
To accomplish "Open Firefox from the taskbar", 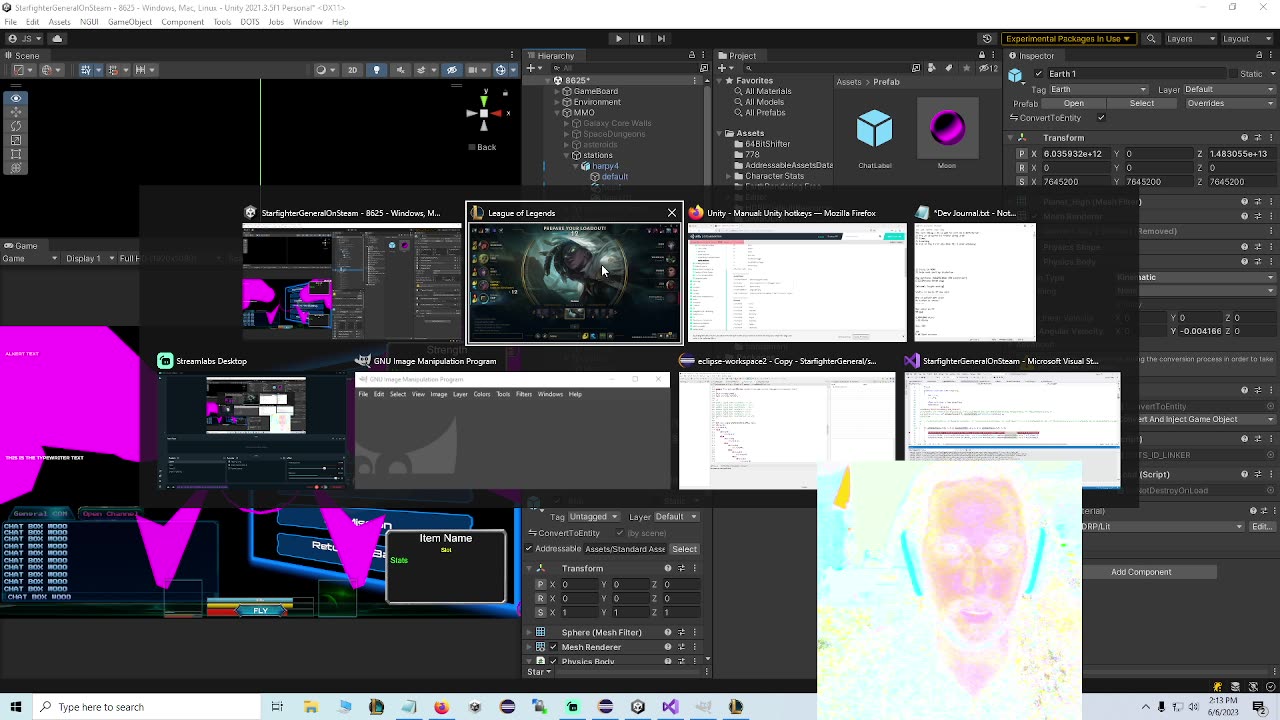I will 441,707.
